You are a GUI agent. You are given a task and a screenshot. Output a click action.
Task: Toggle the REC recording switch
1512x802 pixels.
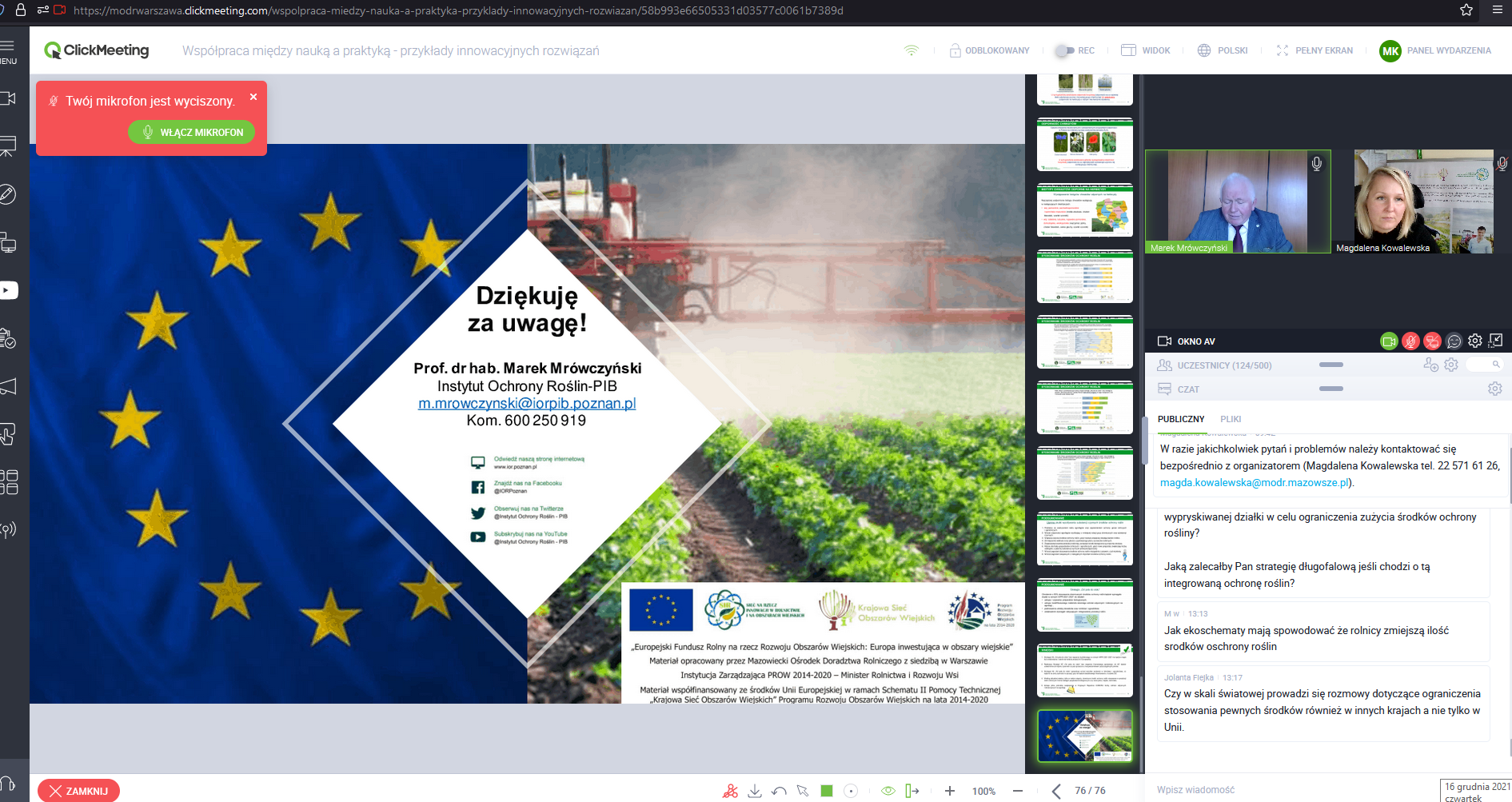(1074, 50)
